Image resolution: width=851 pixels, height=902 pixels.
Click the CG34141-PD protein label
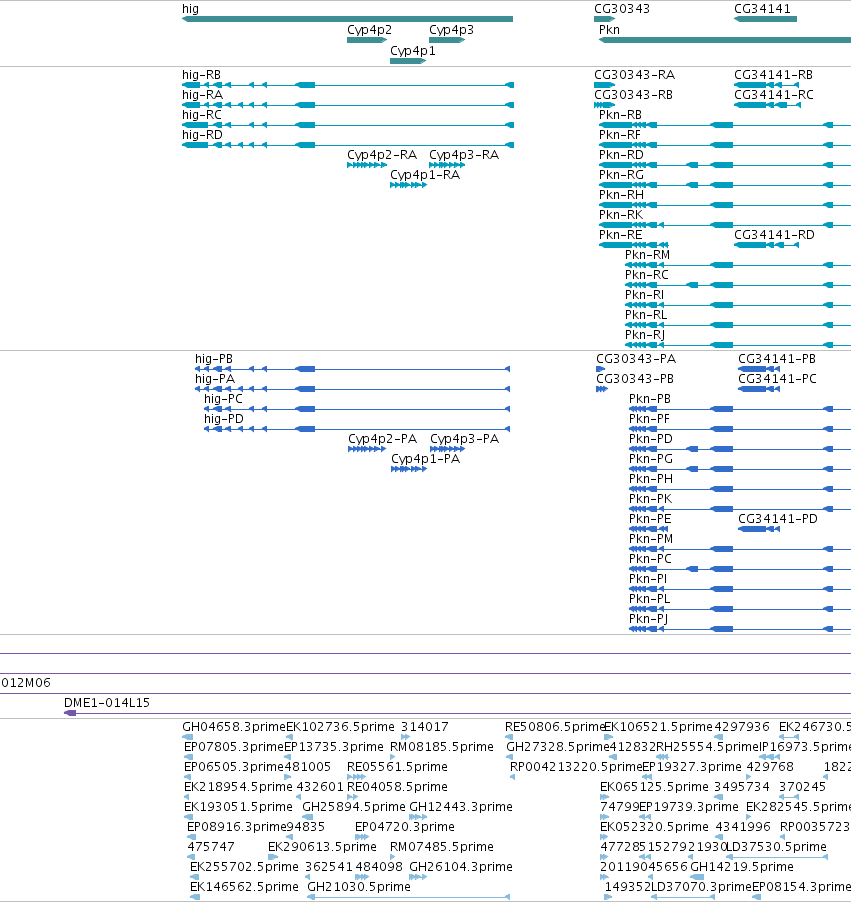(778, 519)
